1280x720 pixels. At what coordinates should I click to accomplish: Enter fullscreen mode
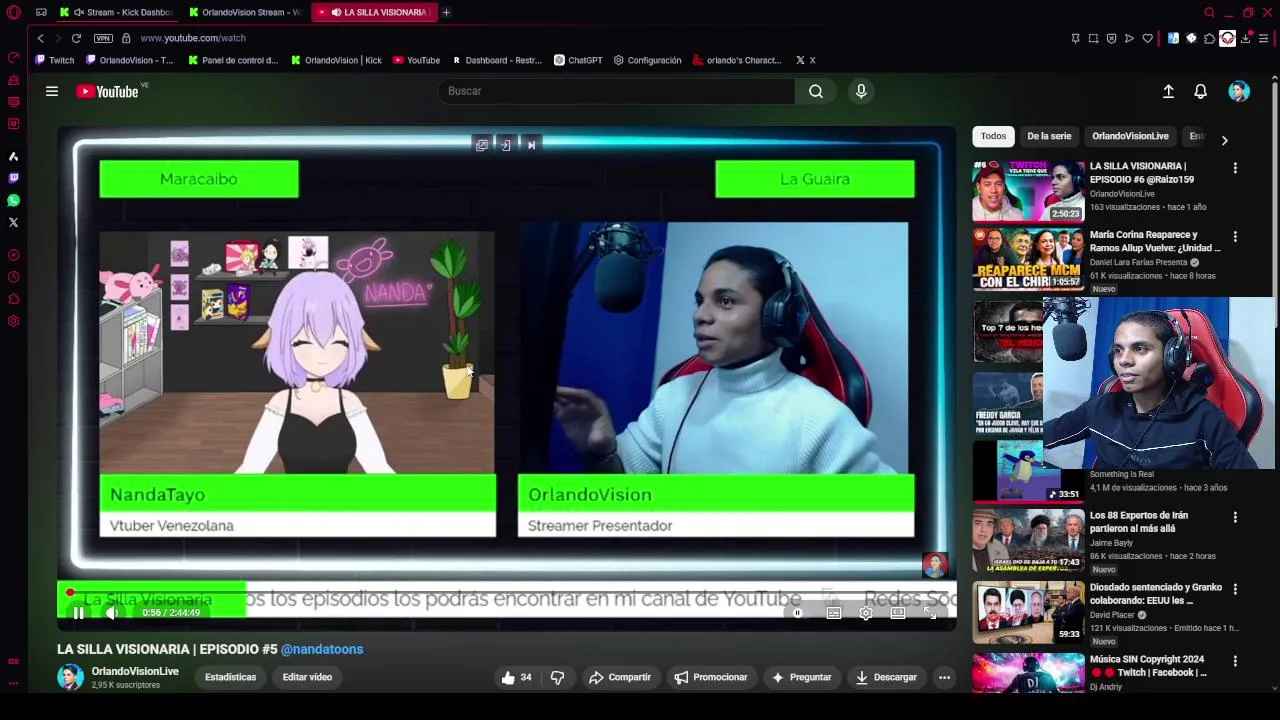point(929,613)
